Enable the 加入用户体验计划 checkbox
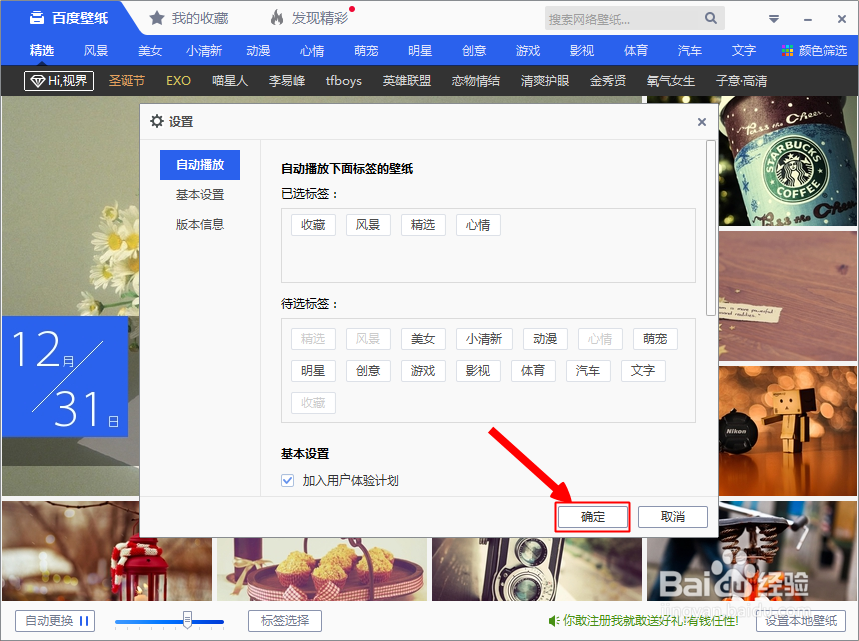 point(285,481)
